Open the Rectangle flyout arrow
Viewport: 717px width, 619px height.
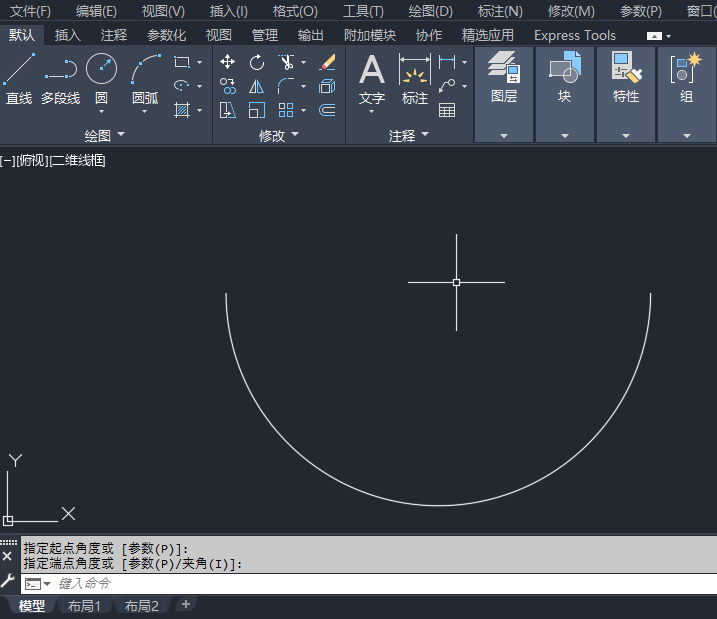point(199,62)
